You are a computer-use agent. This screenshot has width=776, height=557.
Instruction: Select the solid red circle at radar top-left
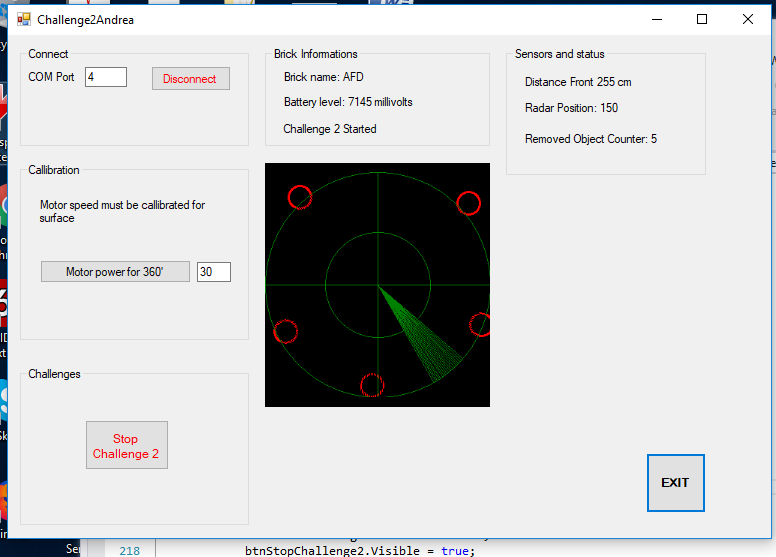pos(300,197)
